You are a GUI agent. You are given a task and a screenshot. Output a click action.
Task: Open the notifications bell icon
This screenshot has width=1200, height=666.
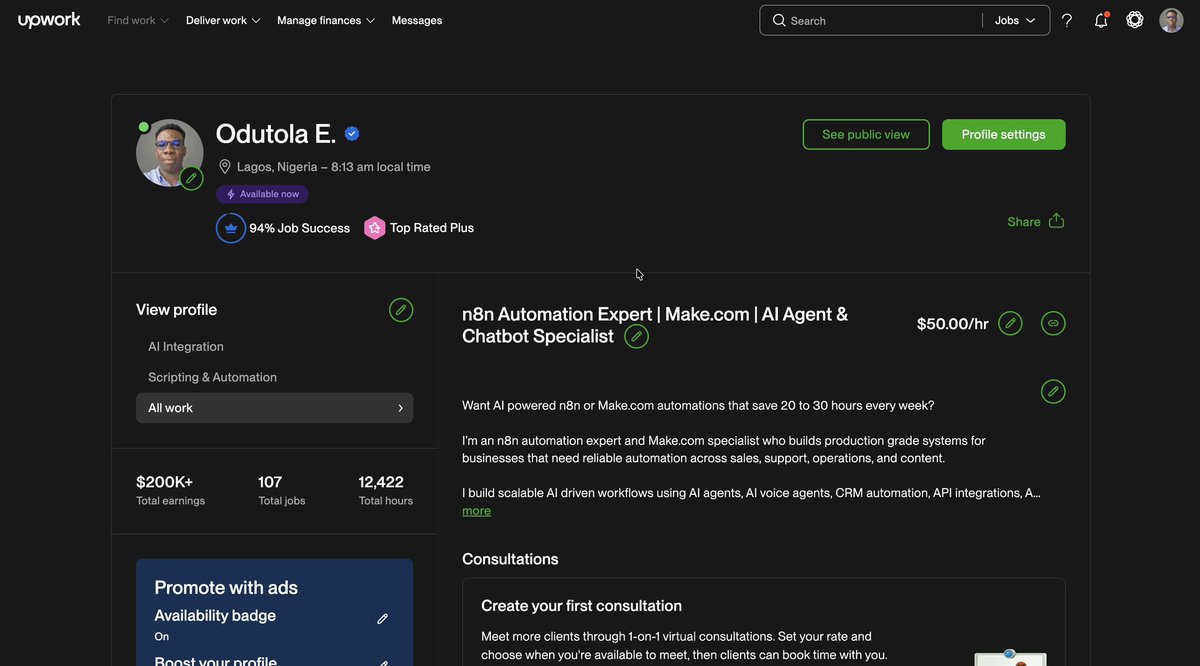pyautogui.click(x=1101, y=20)
